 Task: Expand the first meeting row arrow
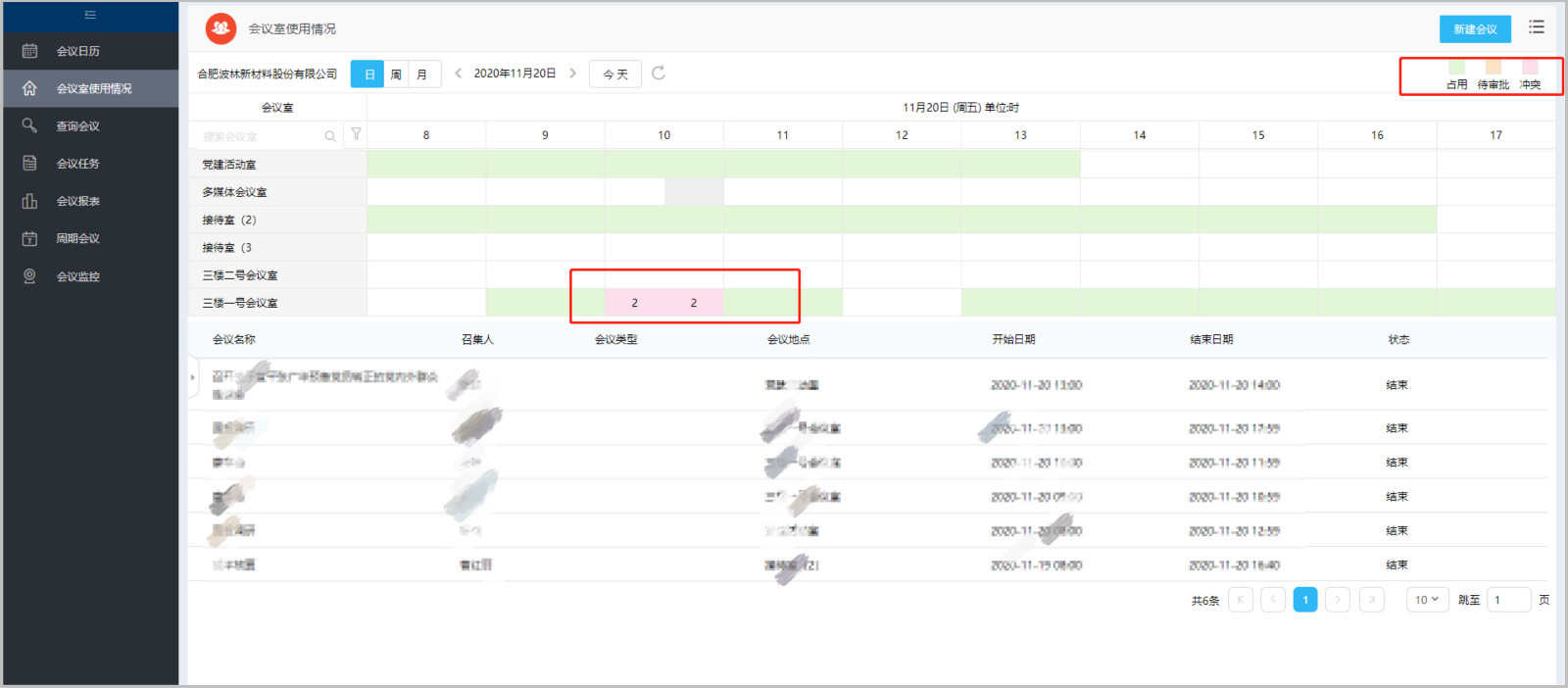click(193, 377)
